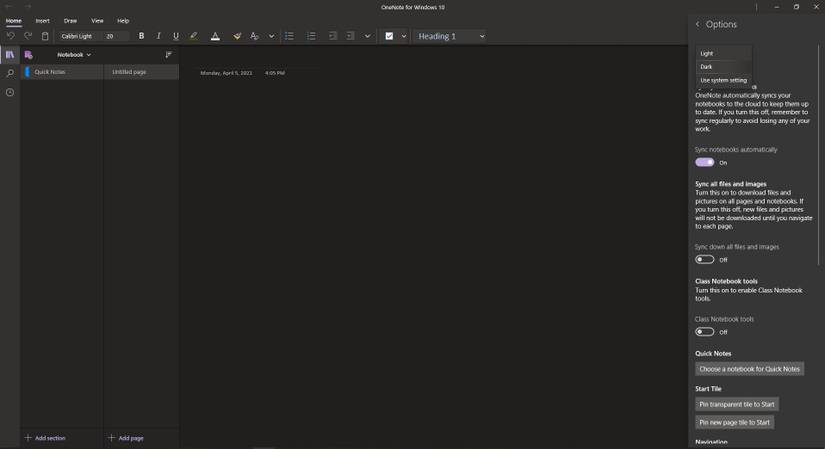Viewport: 825px width, 449px height.
Task: Open the tags dropdown arrow
Action: tap(404, 36)
